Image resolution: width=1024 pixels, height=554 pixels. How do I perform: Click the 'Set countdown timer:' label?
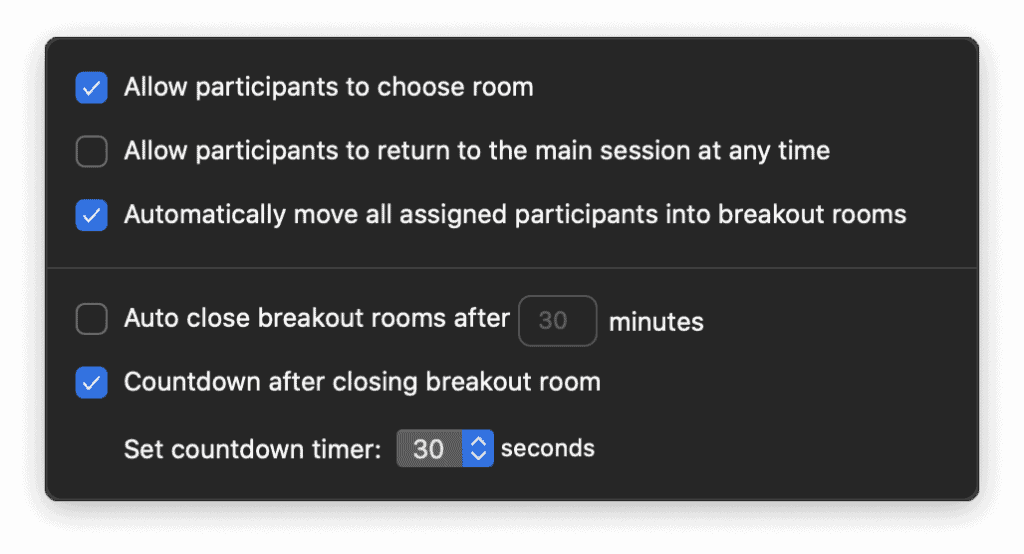point(253,449)
